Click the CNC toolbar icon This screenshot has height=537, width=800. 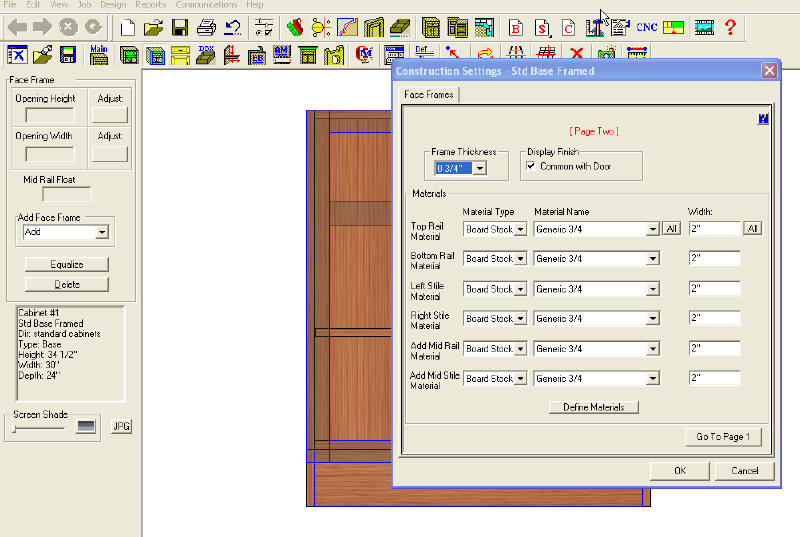pos(646,28)
